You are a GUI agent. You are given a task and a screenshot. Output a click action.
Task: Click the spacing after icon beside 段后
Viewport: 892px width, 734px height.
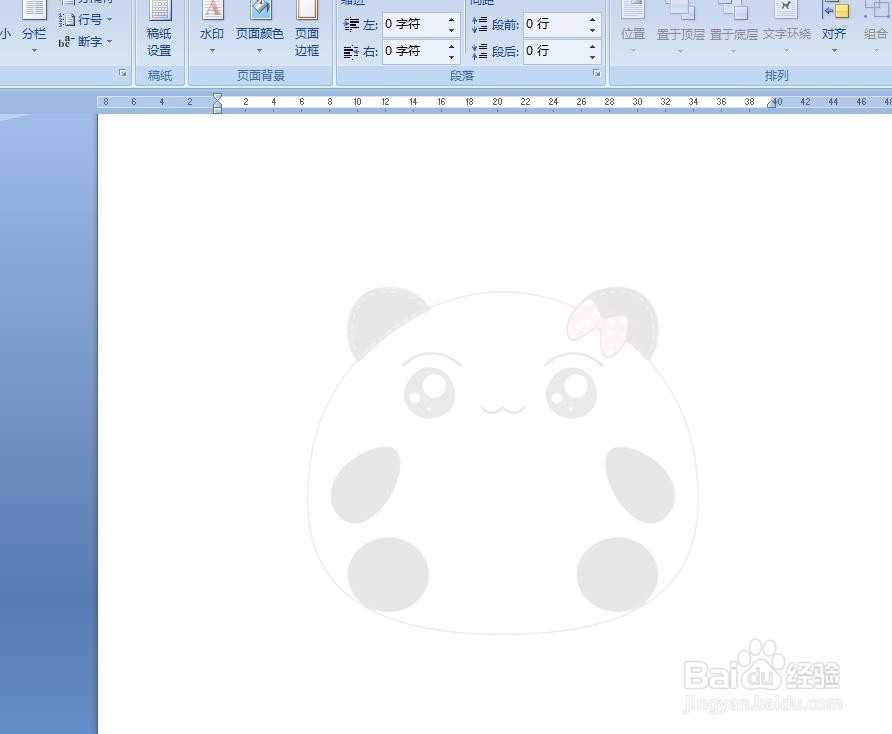point(480,52)
